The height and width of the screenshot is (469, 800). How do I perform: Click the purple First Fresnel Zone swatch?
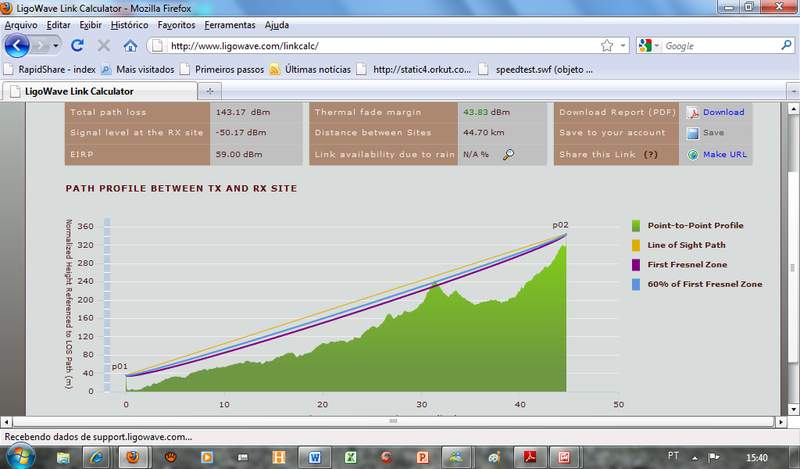[x=636, y=264]
